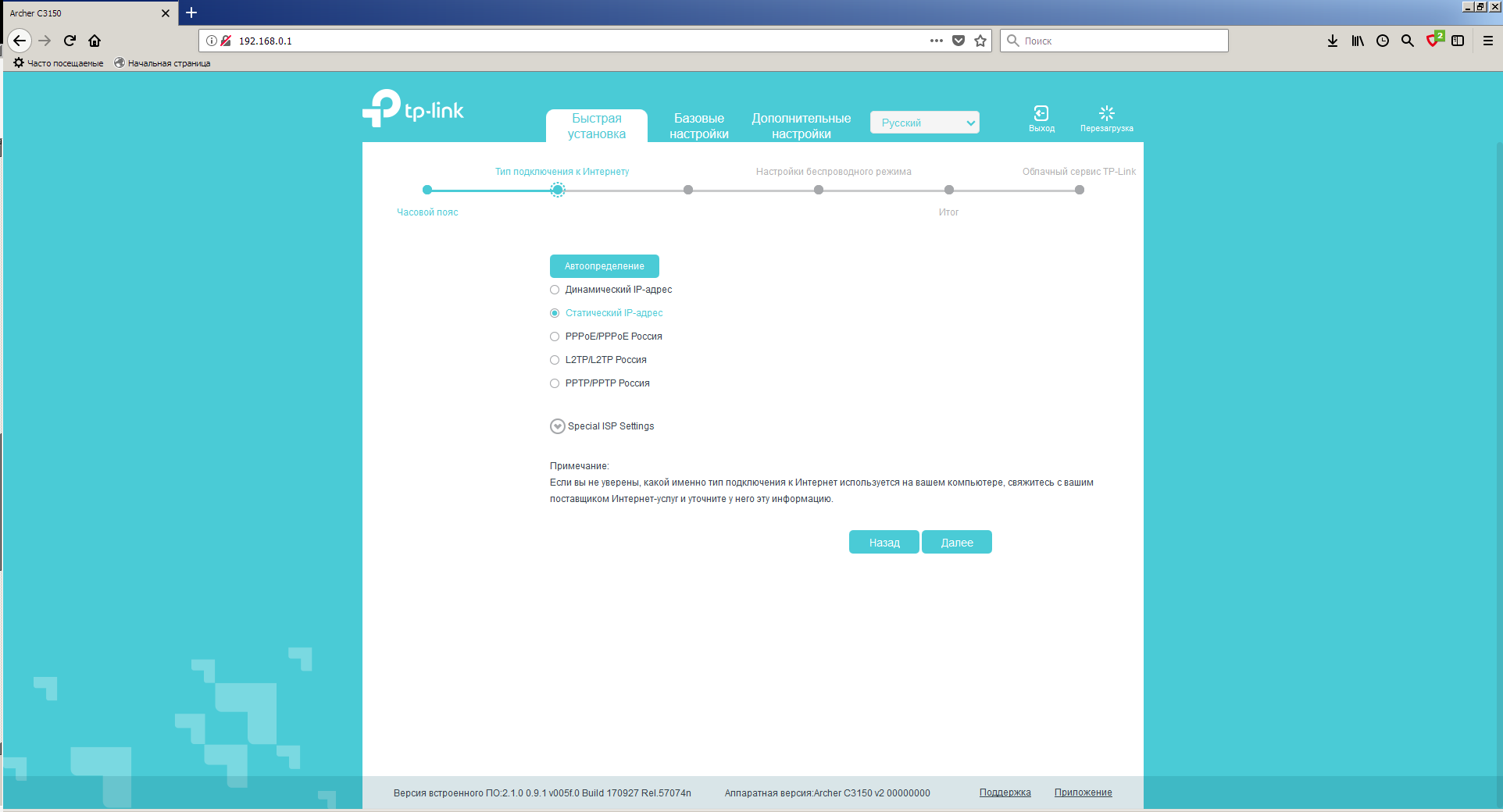Expand Special ISP Settings section
The width and height of the screenshot is (1503, 812).
coord(557,426)
